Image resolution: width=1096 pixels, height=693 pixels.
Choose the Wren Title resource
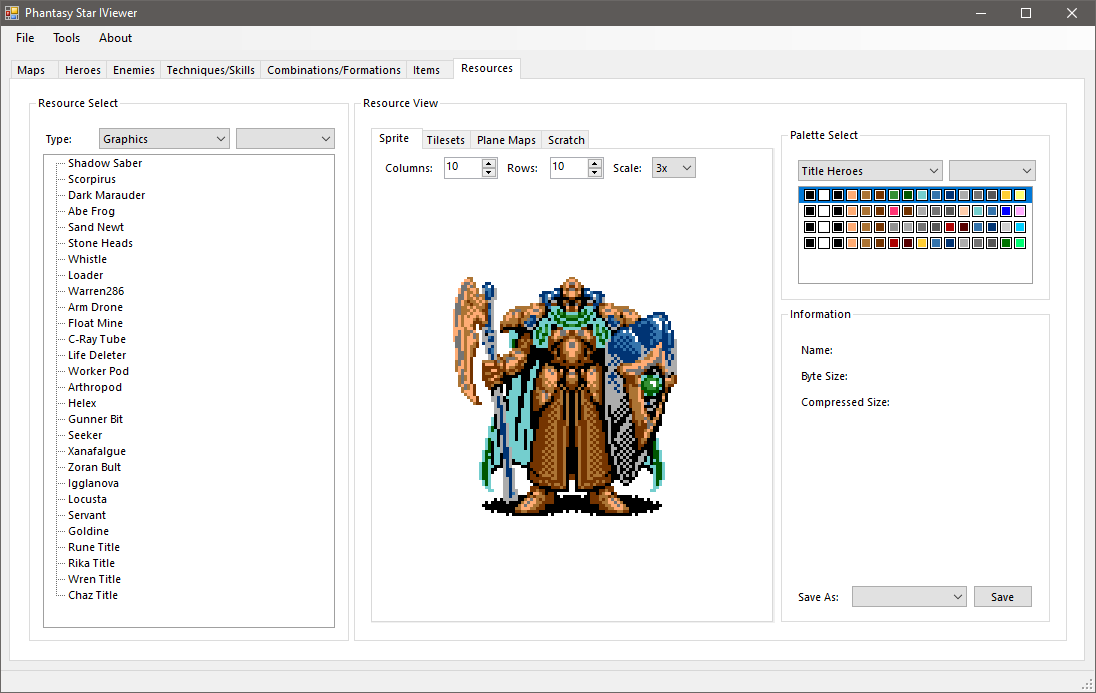coord(94,580)
